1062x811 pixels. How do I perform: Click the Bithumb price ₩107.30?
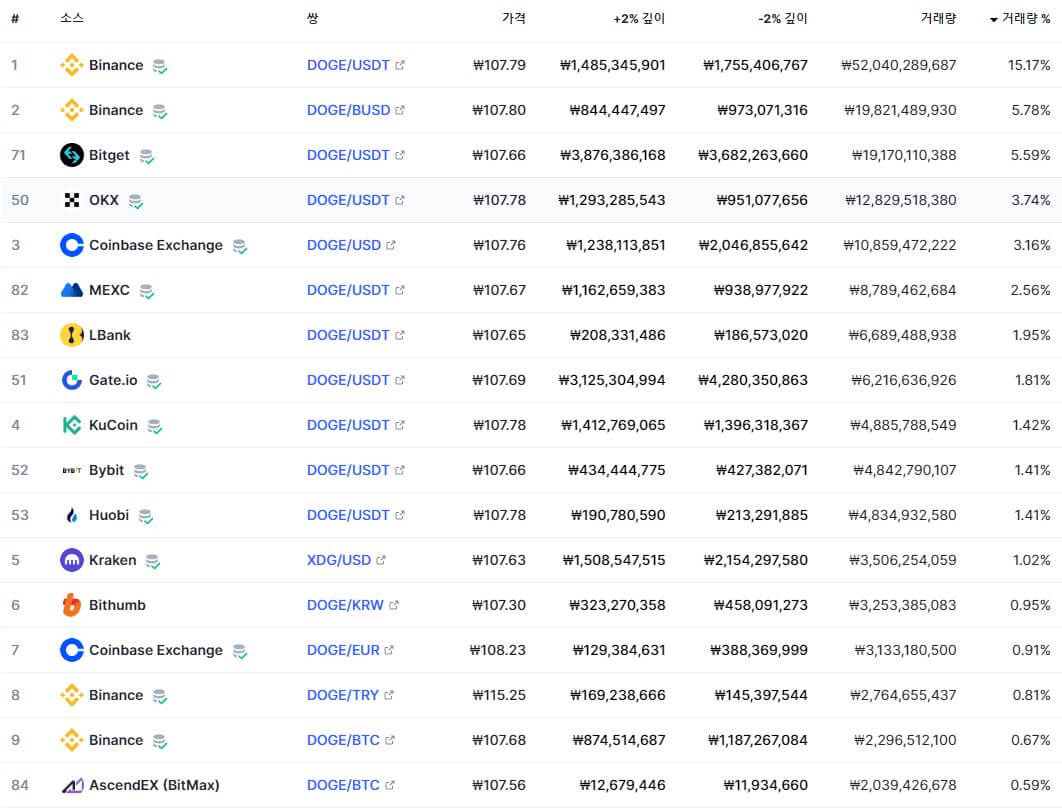(x=498, y=605)
